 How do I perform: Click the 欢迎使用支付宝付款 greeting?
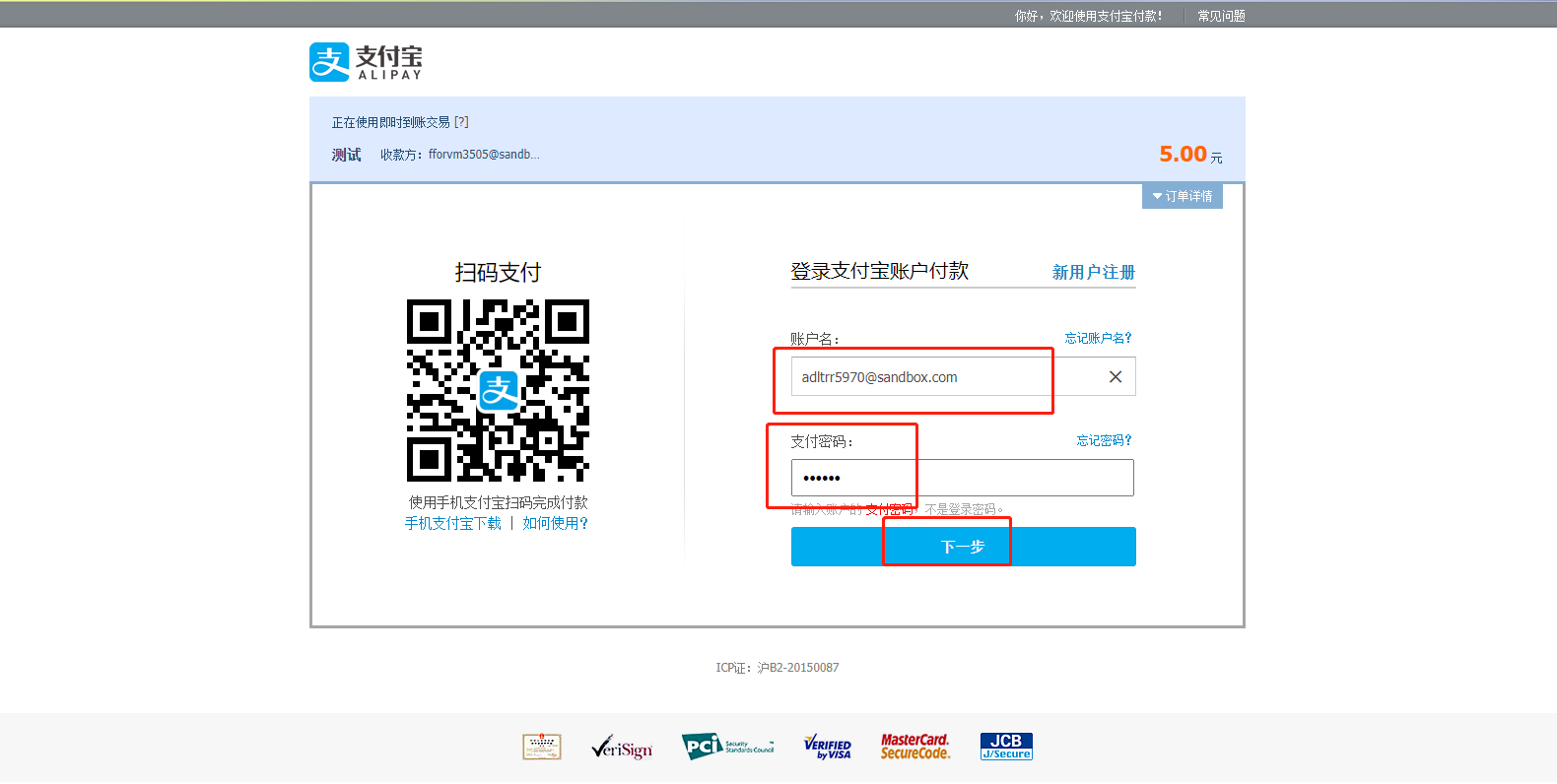(x=1089, y=16)
